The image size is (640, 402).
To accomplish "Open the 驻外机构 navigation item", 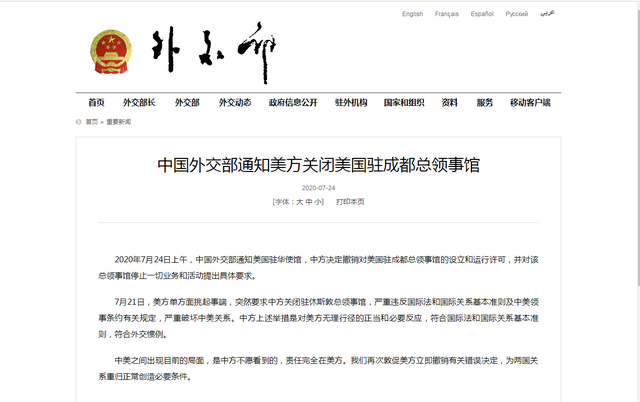I will pos(351,102).
